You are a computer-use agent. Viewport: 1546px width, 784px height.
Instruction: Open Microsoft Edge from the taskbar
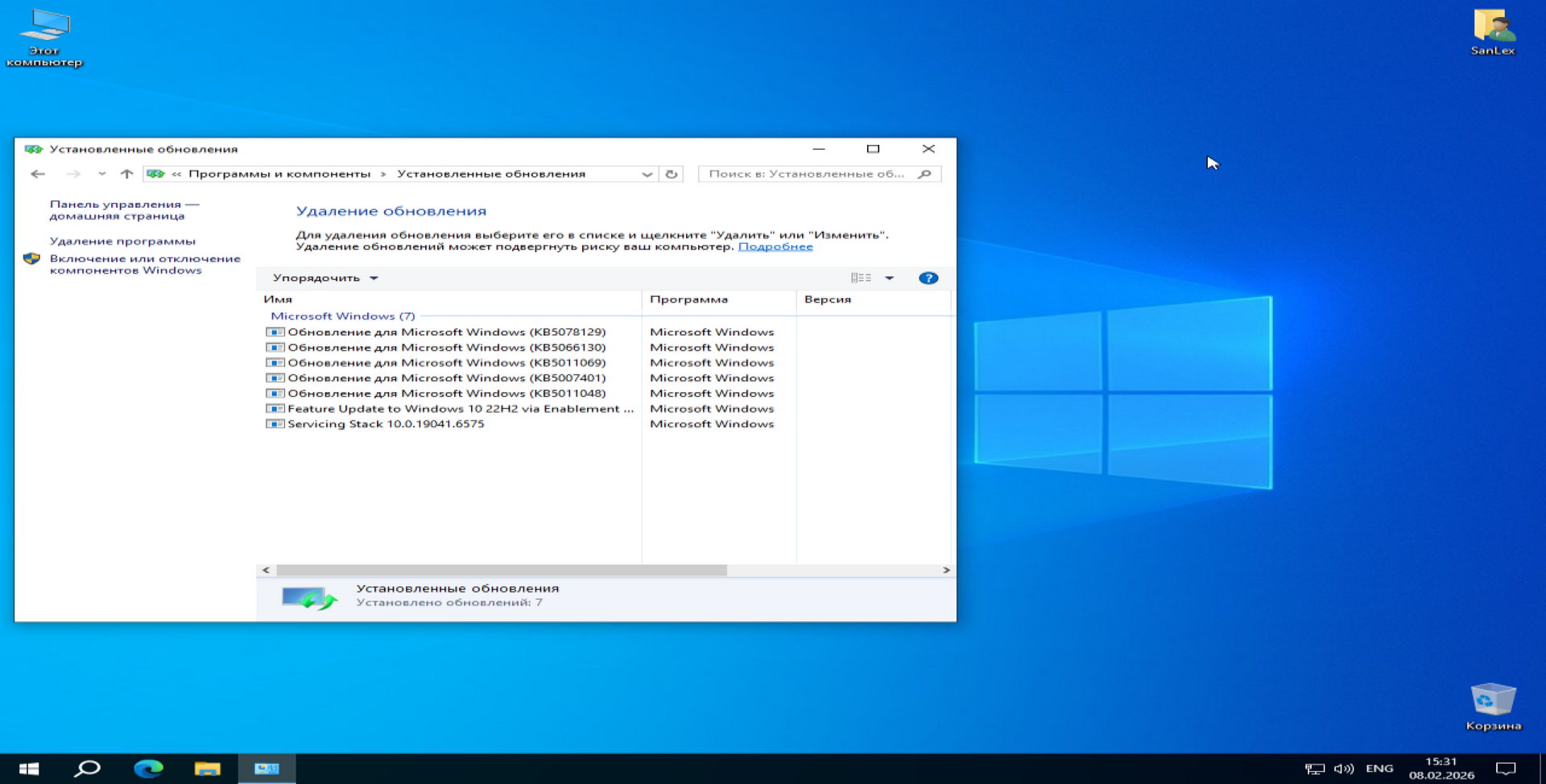[x=148, y=769]
